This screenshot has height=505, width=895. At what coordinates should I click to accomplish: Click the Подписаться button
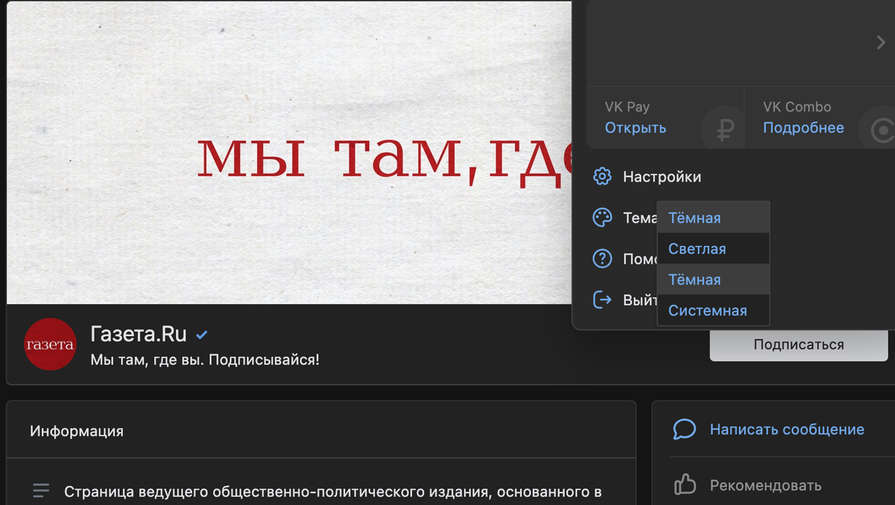[799, 344]
